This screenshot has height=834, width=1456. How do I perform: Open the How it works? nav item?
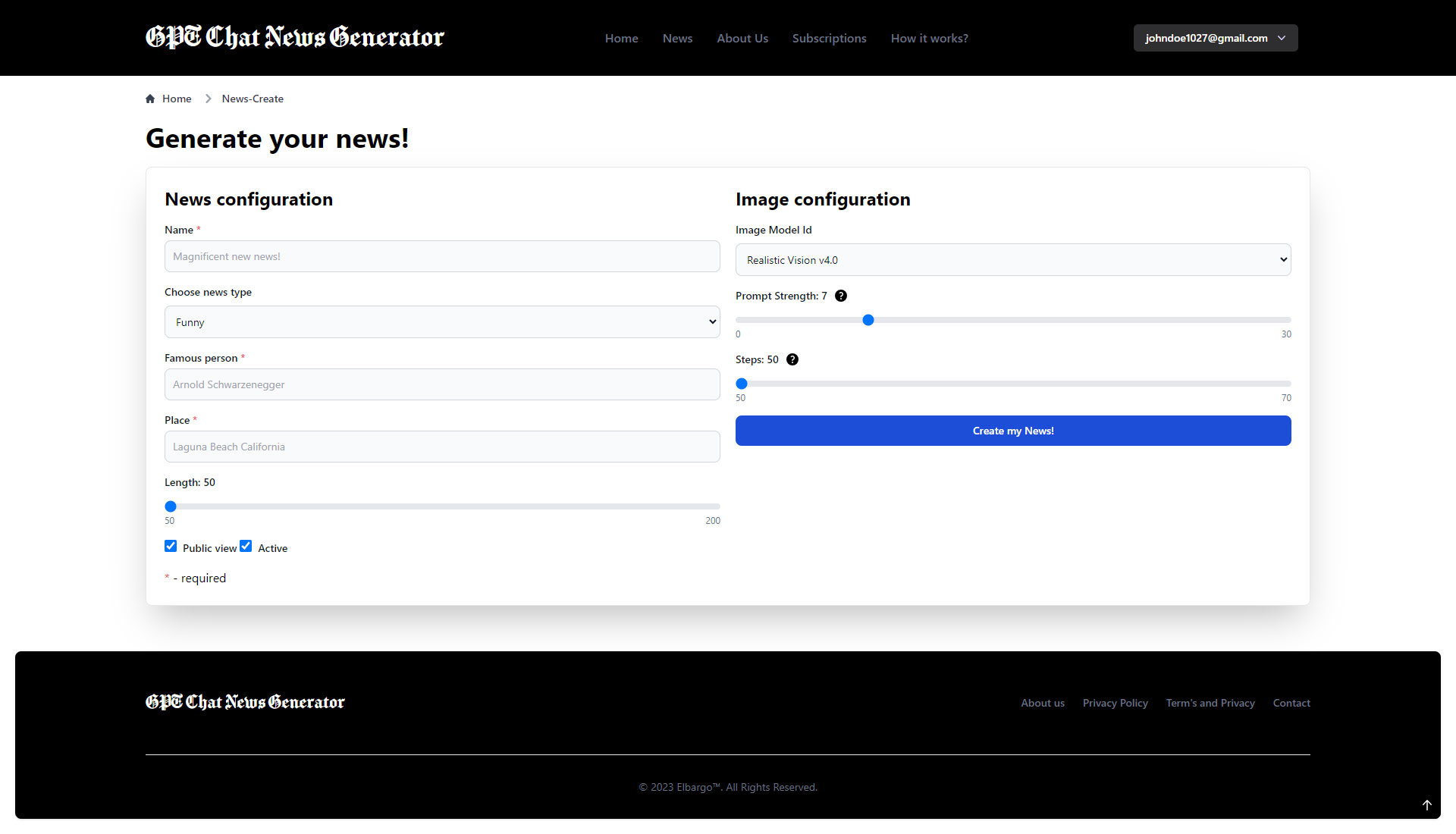pos(929,38)
